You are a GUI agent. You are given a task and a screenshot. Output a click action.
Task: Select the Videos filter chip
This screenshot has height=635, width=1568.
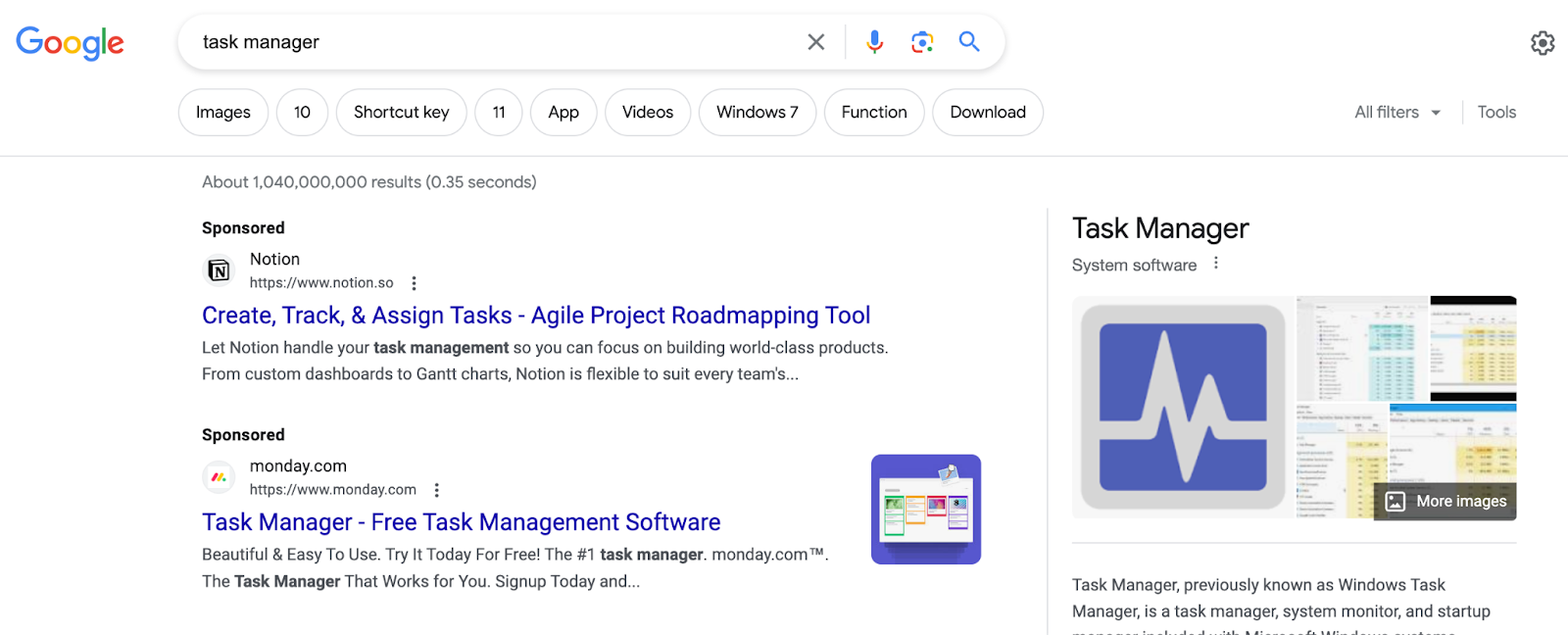tap(648, 113)
